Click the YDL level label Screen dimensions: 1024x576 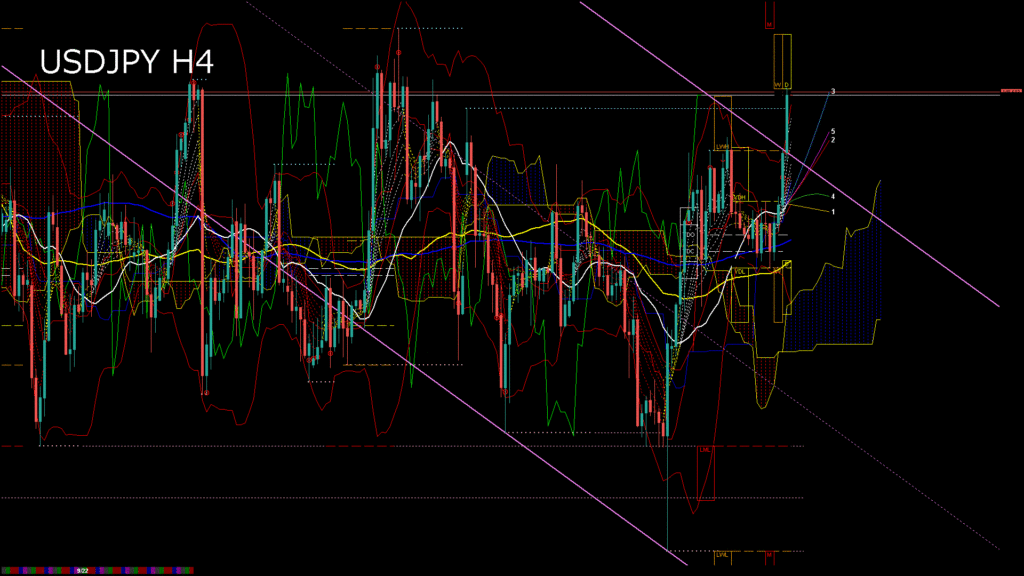pyautogui.click(x=740, y=271)
